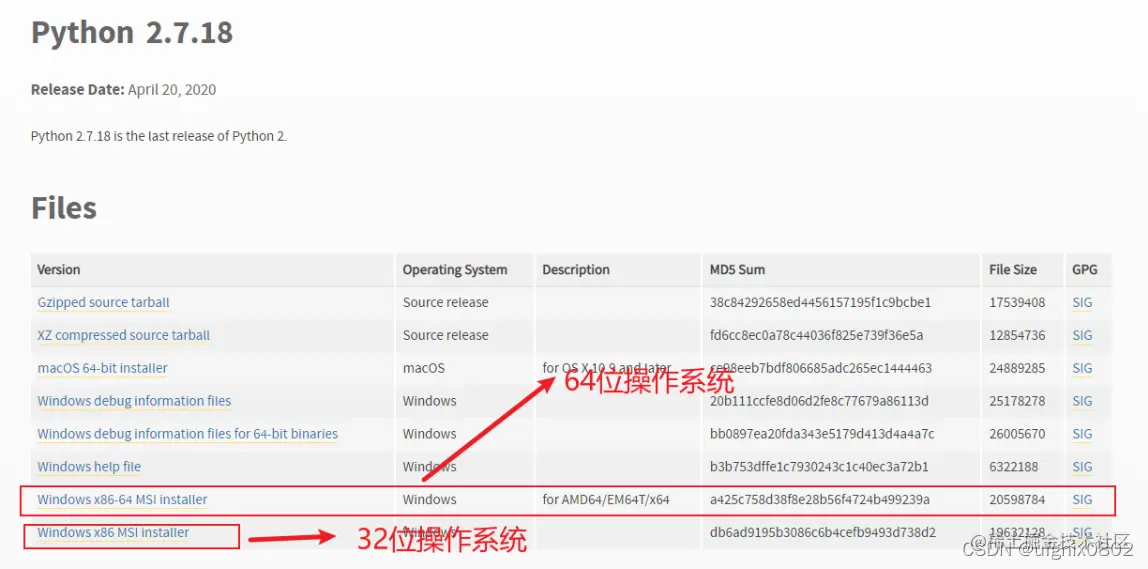Select MD5 sum a425c758d38f8e28b56f4724b499239a
Image resolution: width=1148 pixels, height=569 pixels.
pyautogui.click(x=820, y=500)
